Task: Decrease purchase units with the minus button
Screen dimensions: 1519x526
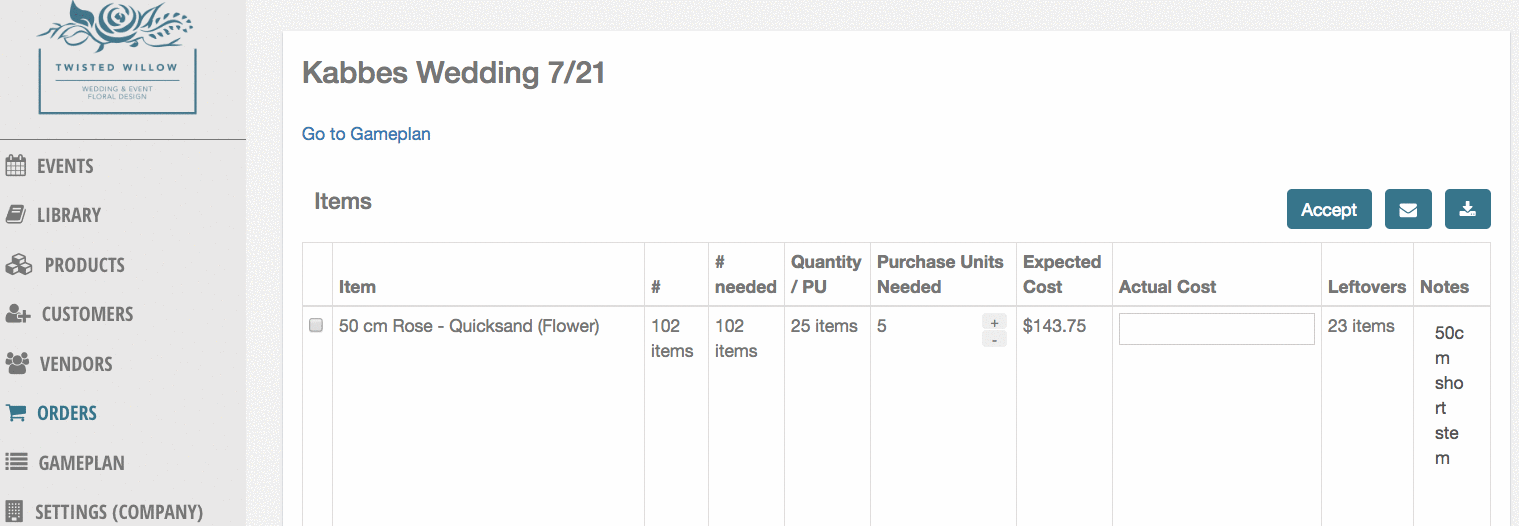Action: tap(994, 339)
